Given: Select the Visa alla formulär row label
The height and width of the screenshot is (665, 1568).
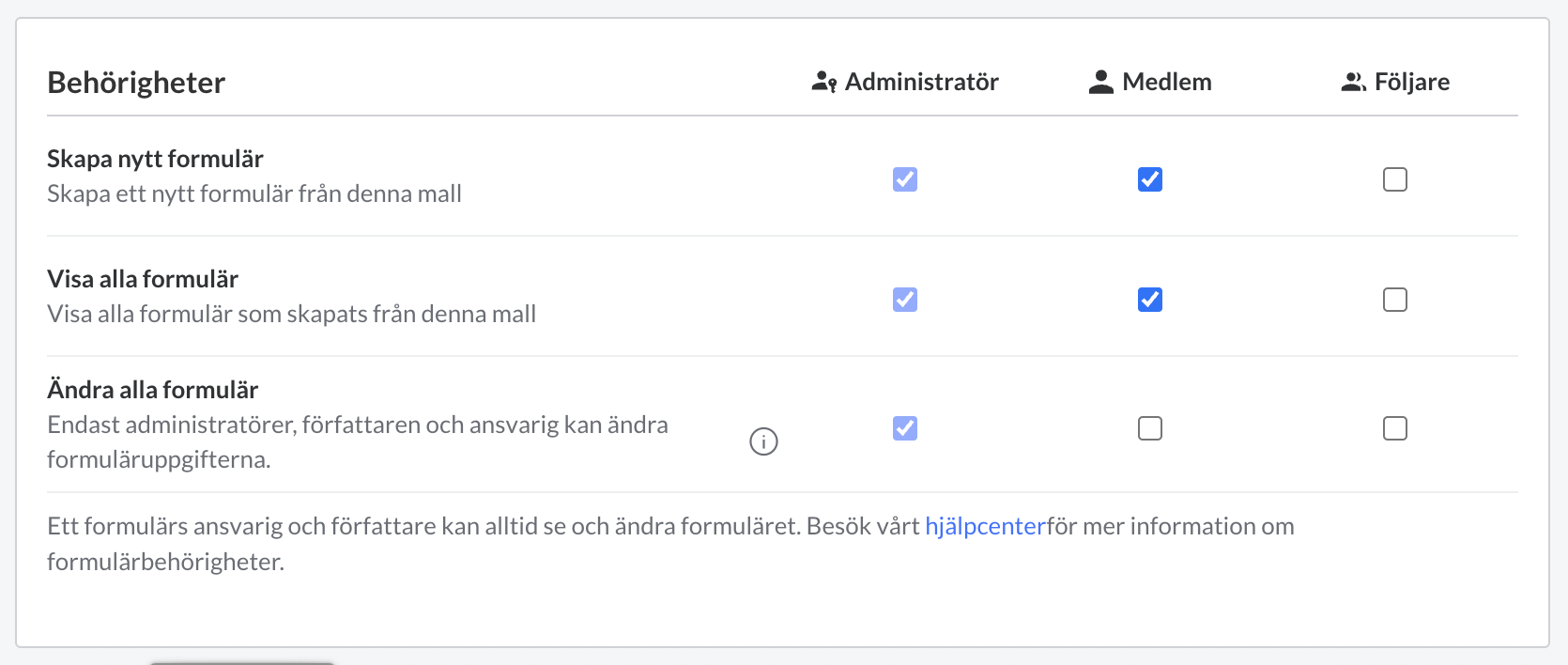Looking at the screenshot, I should tap(142, 278).
